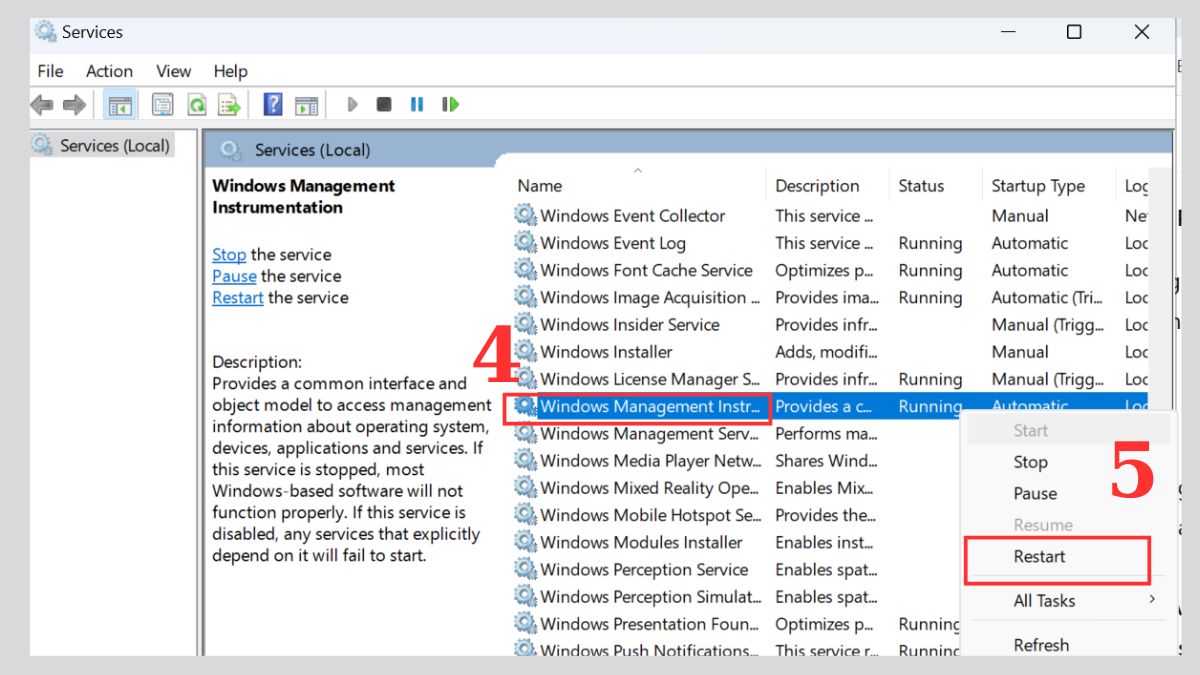Select the Windows Perception Service name

[x=644, y=569]
